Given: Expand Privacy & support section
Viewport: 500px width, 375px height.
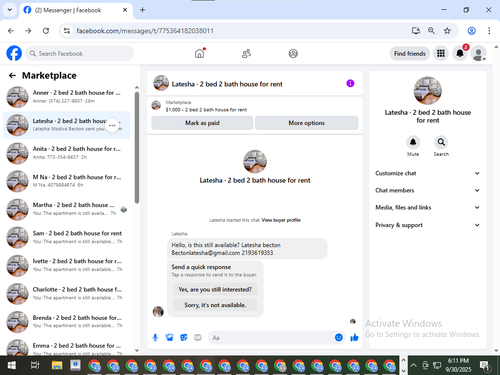Looking at the screenshot, I should pyautogui.click(x=428, y=225).
